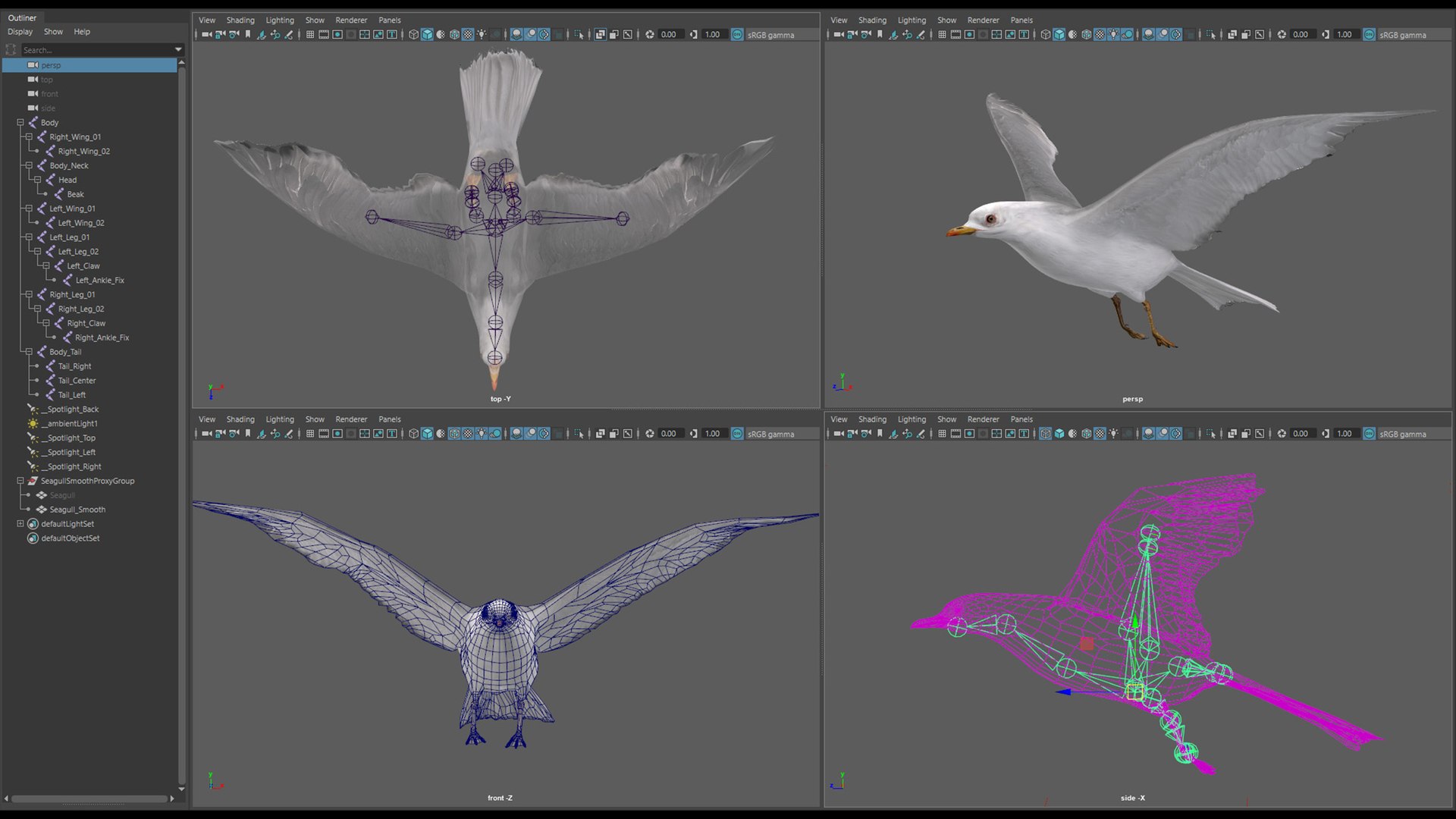Viewport: 1456px width, 819px height.
Task: Collapse Body_Tail node in Outliner
Action: coord(29,351)
